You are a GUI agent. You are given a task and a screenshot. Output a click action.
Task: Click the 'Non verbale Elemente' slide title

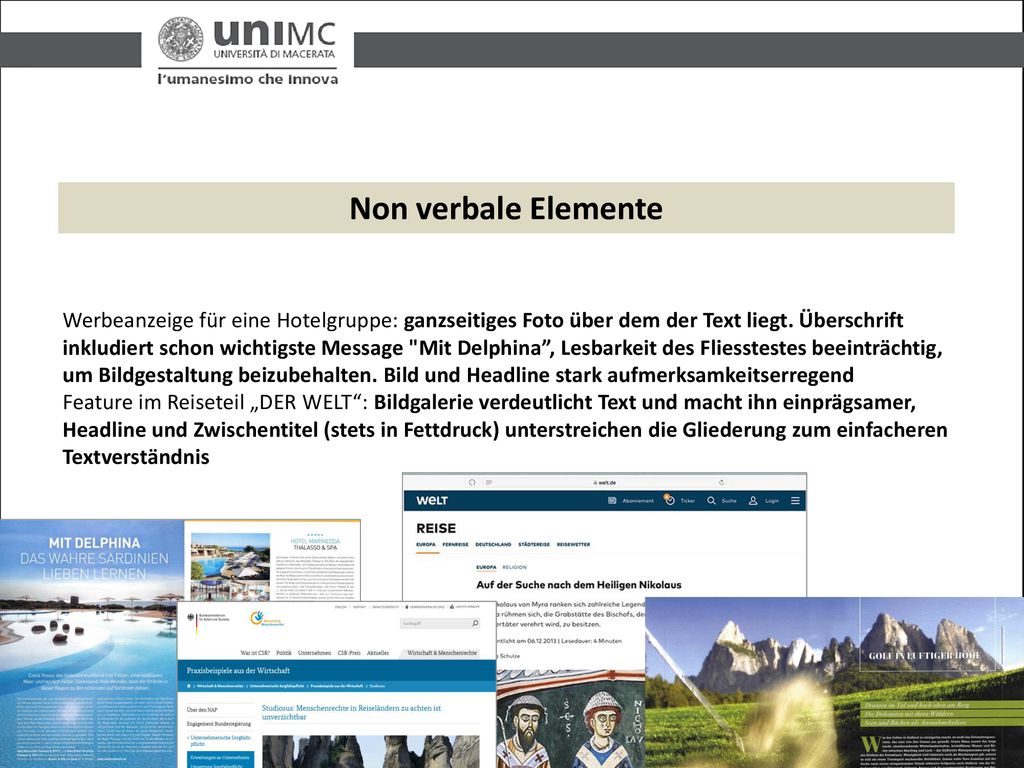[x=506, y=208]
